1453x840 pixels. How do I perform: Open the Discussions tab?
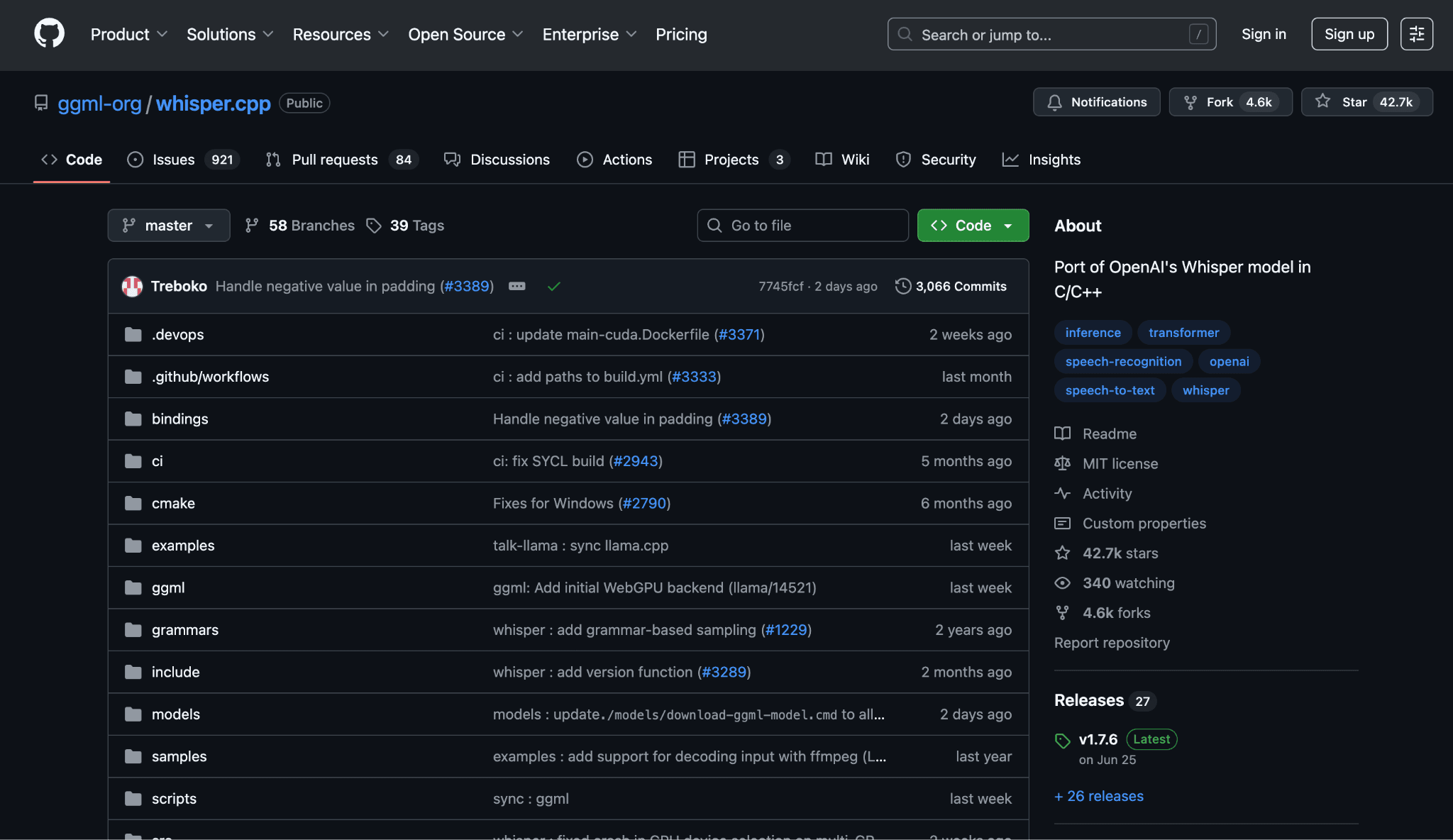509,160
